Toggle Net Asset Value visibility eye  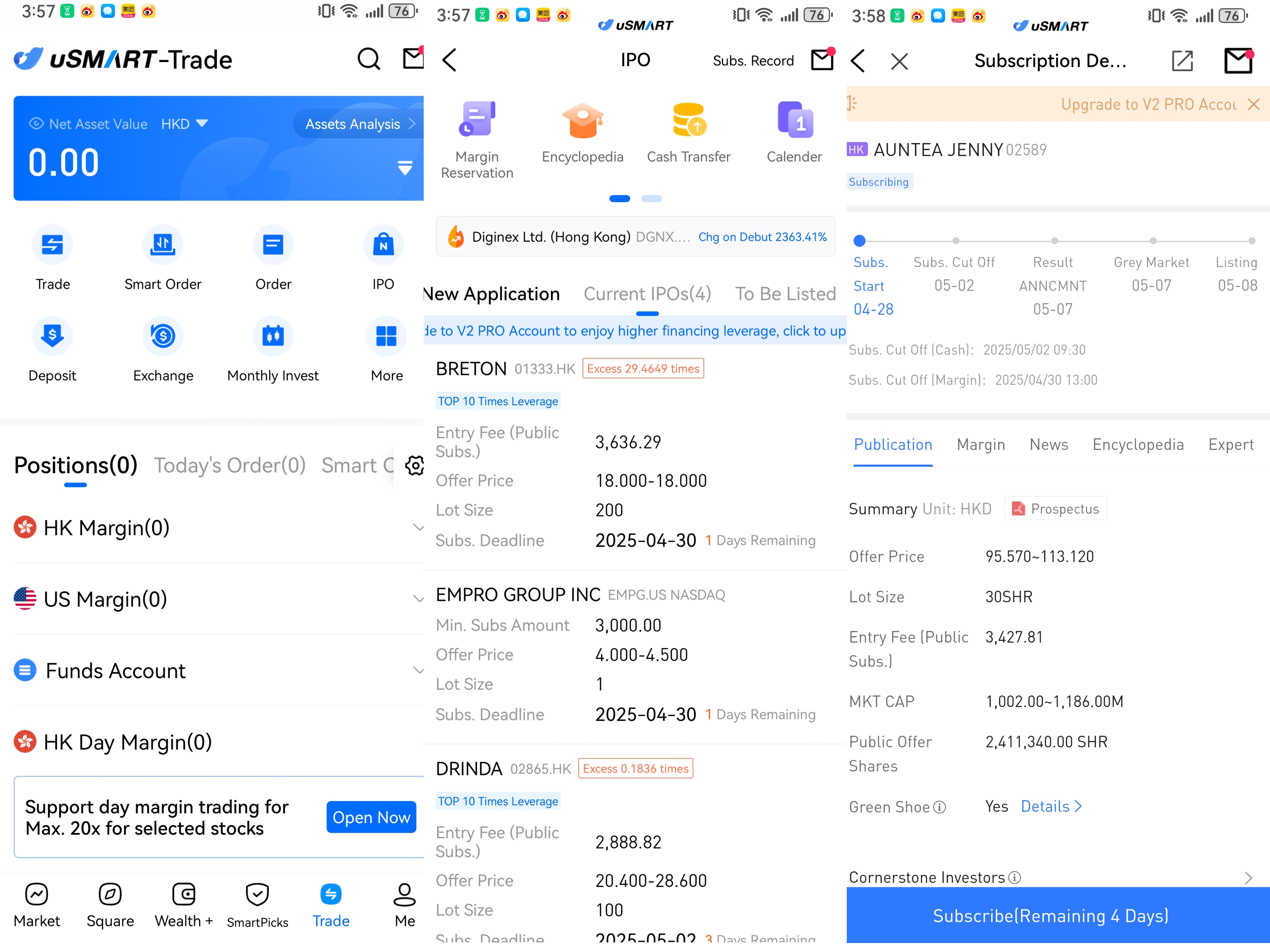pos(36,123)
